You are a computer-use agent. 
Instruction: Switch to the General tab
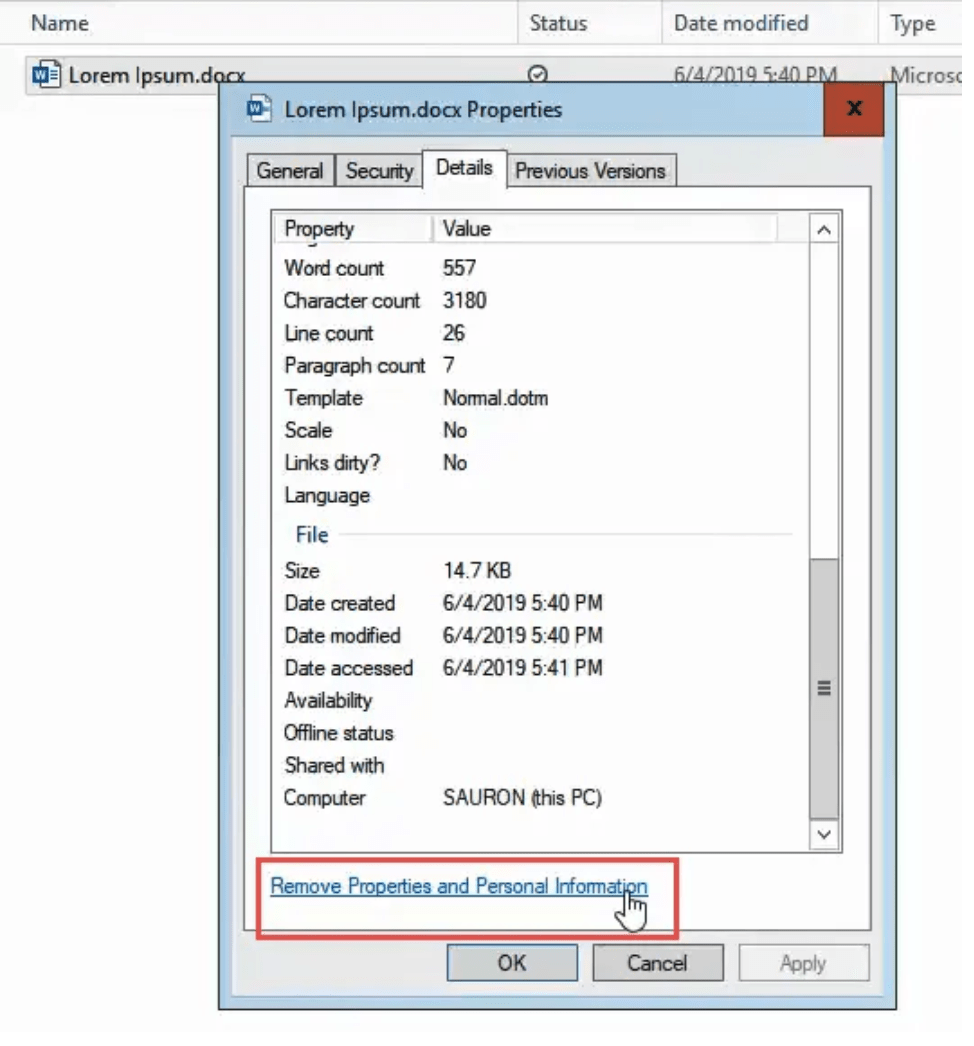tap(290, 171)
